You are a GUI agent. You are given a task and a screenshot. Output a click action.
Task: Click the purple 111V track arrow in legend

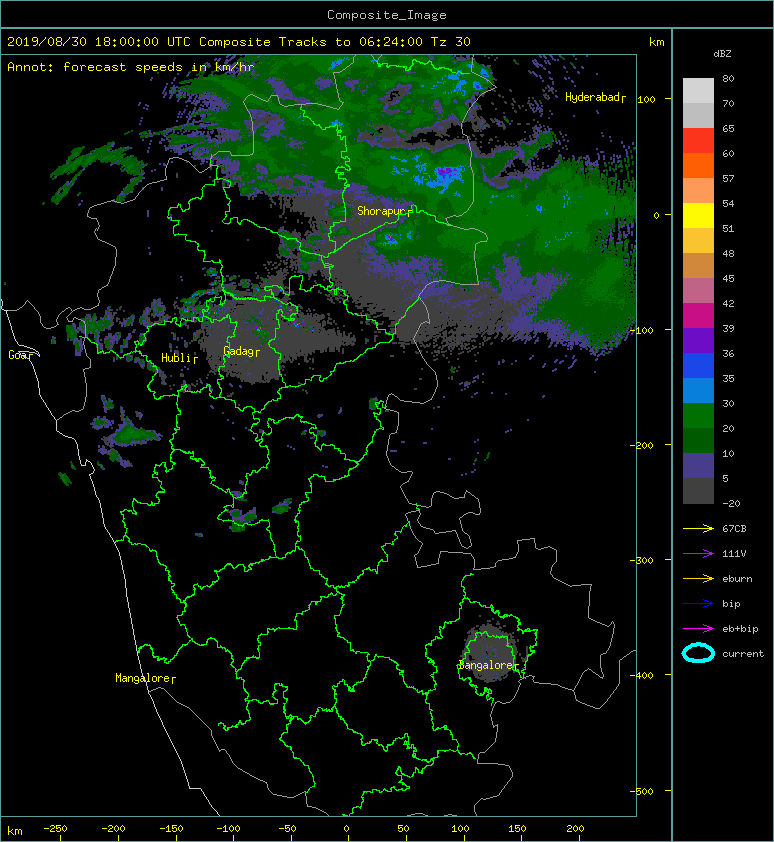click(x=698, y=554)
